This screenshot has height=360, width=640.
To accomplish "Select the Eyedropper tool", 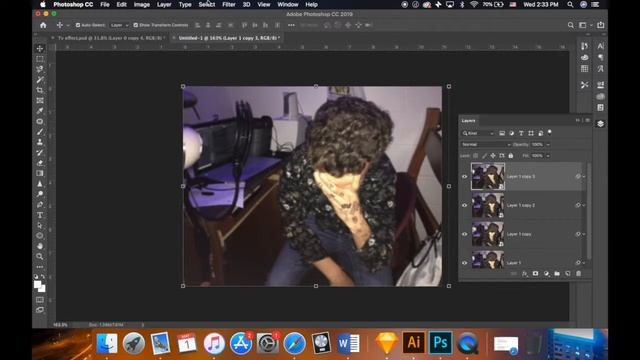I will (40, 111).
